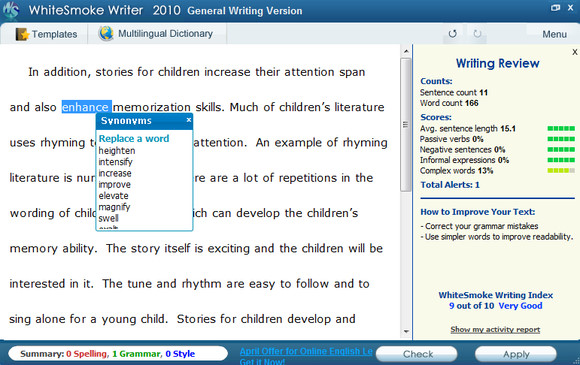Click the 0 Spelling summary entry
The width and height of the screenshot is (580, 365).
click(x=87, y=354)
